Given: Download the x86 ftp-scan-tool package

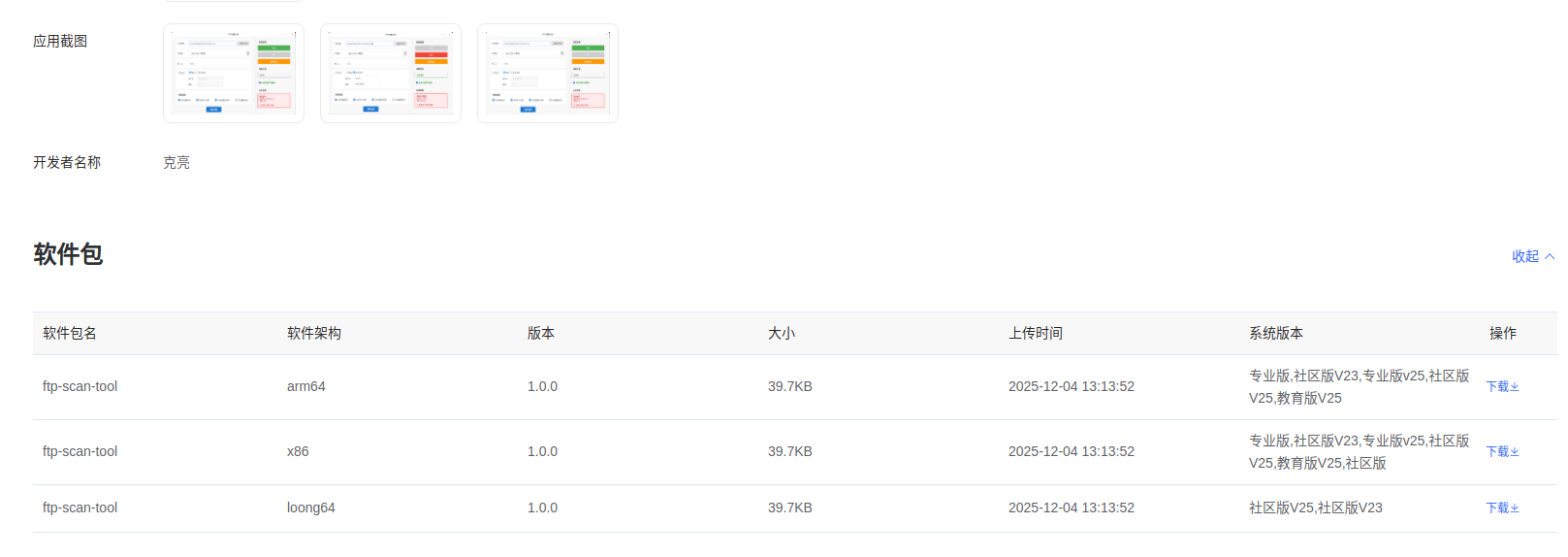Looking at the screenshot, I should click(1502, 451).
